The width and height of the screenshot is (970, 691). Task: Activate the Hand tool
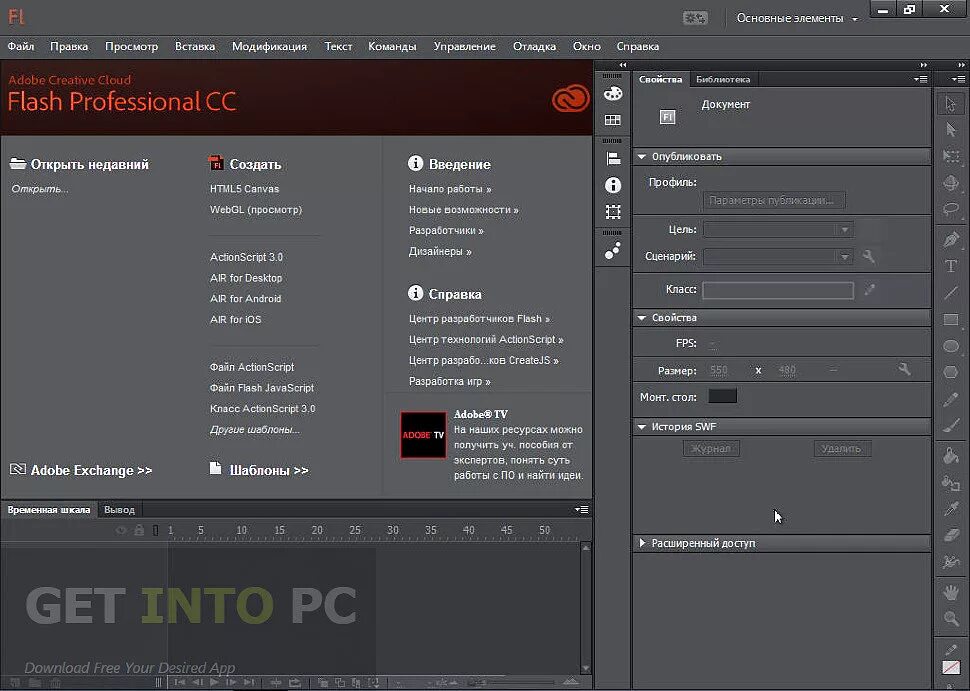(951, 592)
